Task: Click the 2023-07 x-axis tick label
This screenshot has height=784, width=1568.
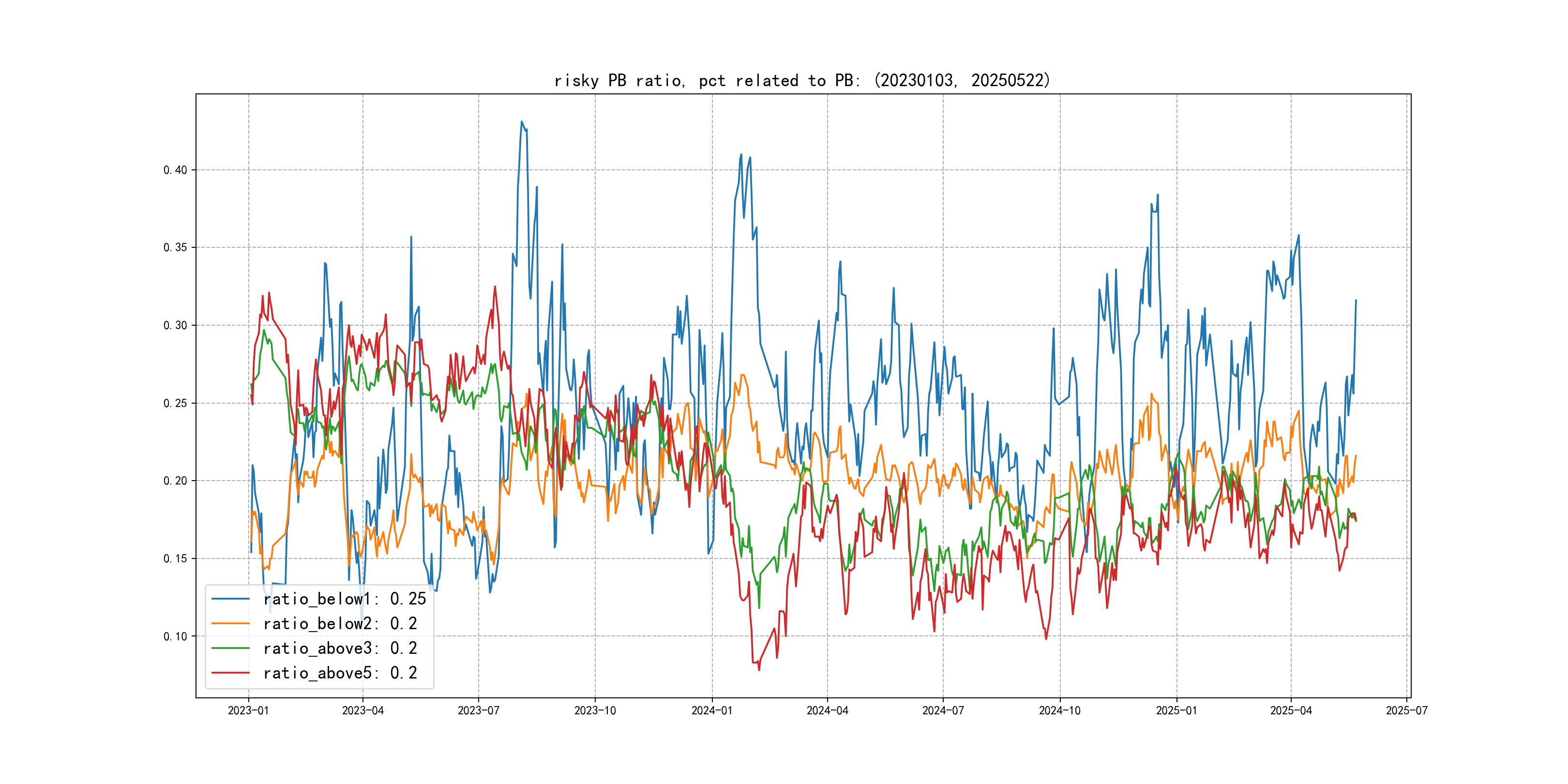Action: [479, 711]
